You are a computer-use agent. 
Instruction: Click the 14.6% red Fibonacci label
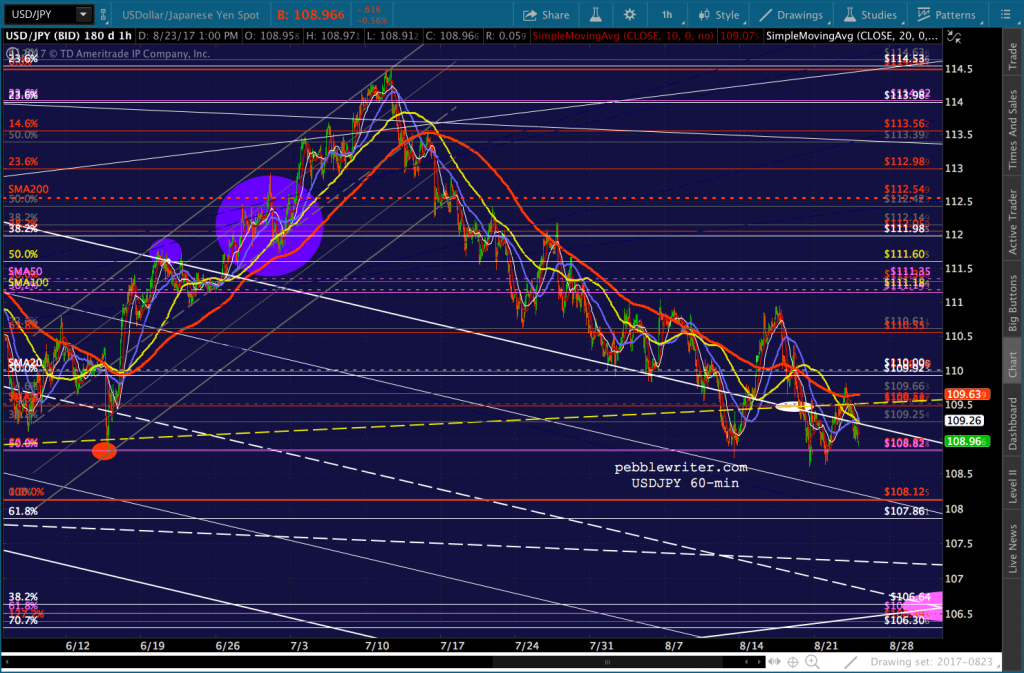click(23, 123)
